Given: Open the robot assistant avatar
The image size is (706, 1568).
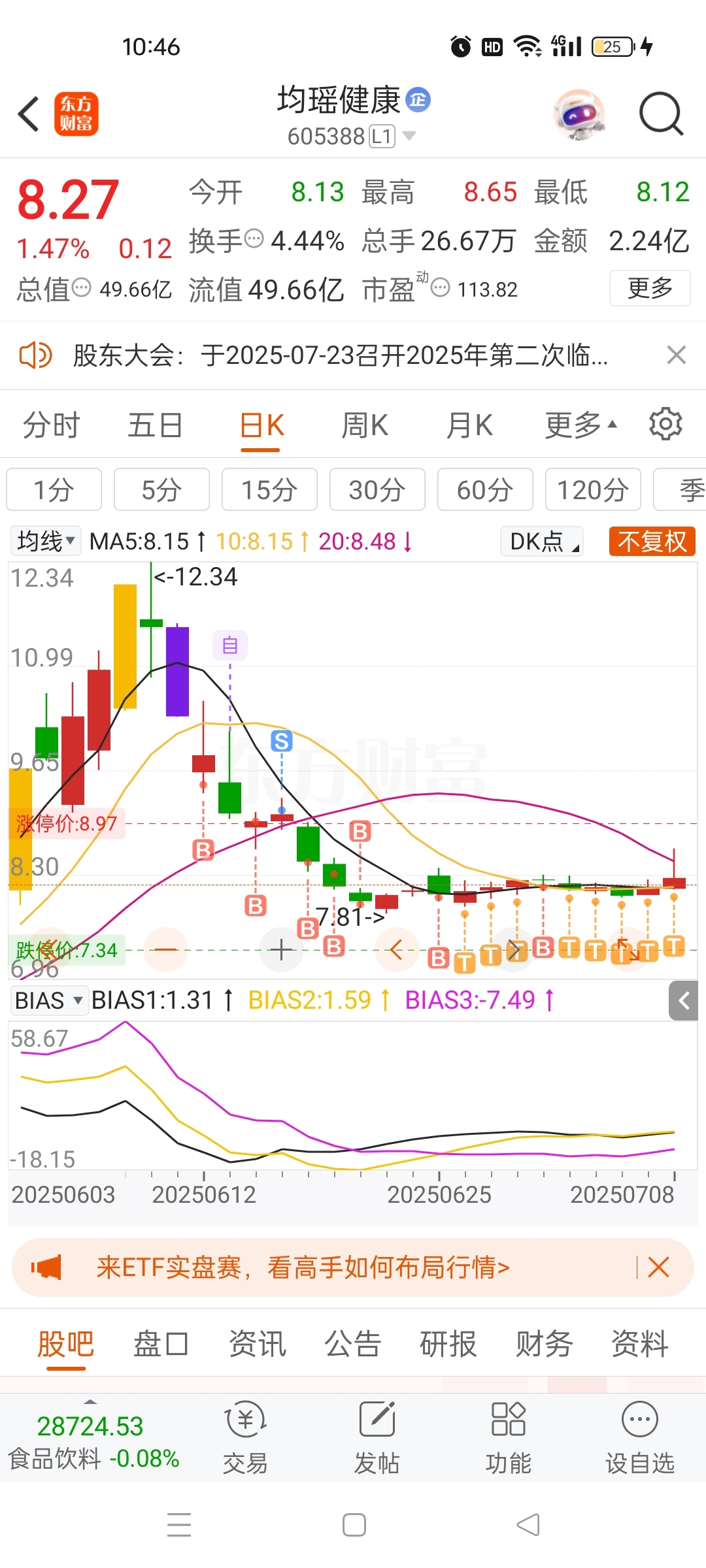Looking at the screenshot, I should (579, 114).
